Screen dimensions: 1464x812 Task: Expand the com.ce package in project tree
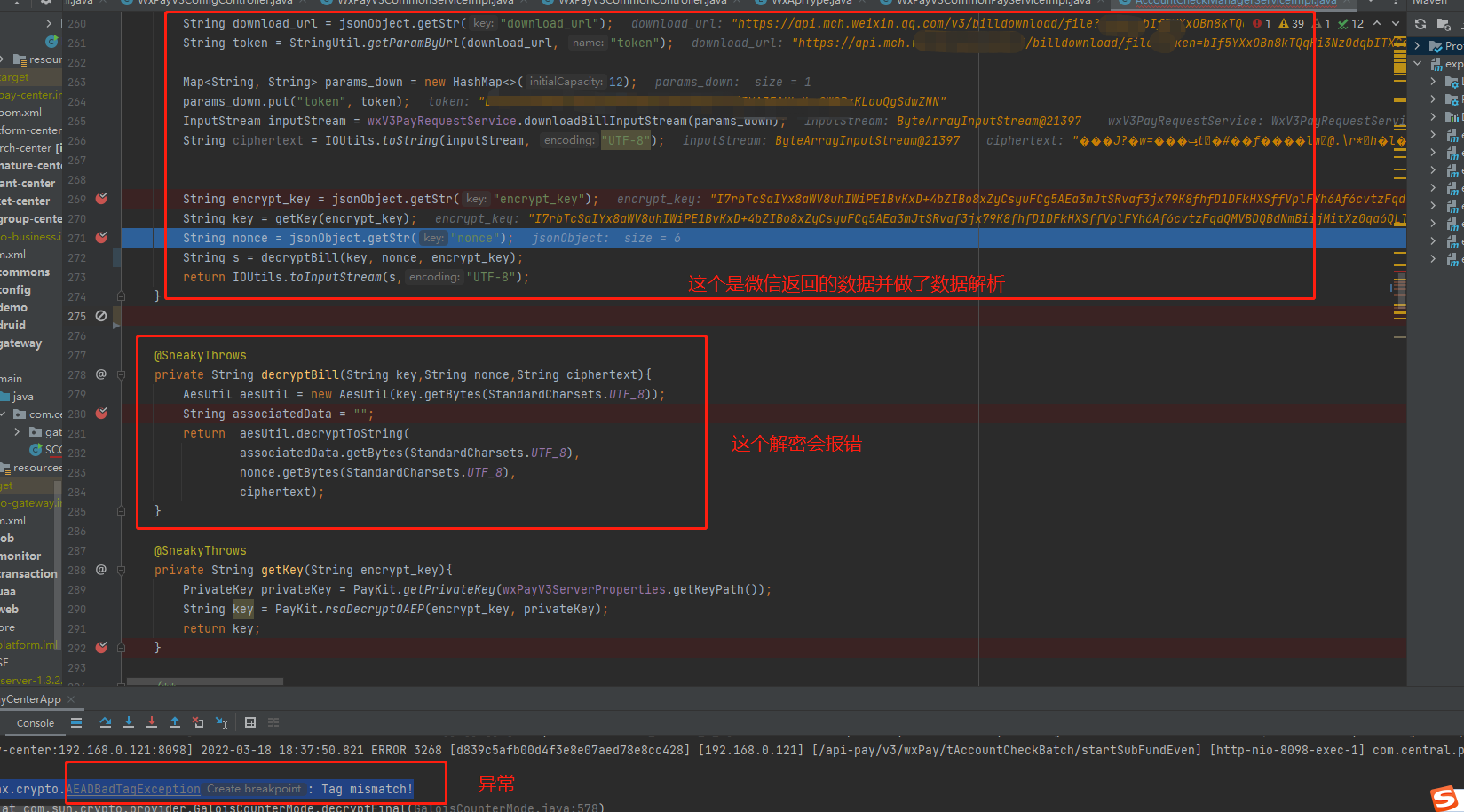[x=4, y=414]
